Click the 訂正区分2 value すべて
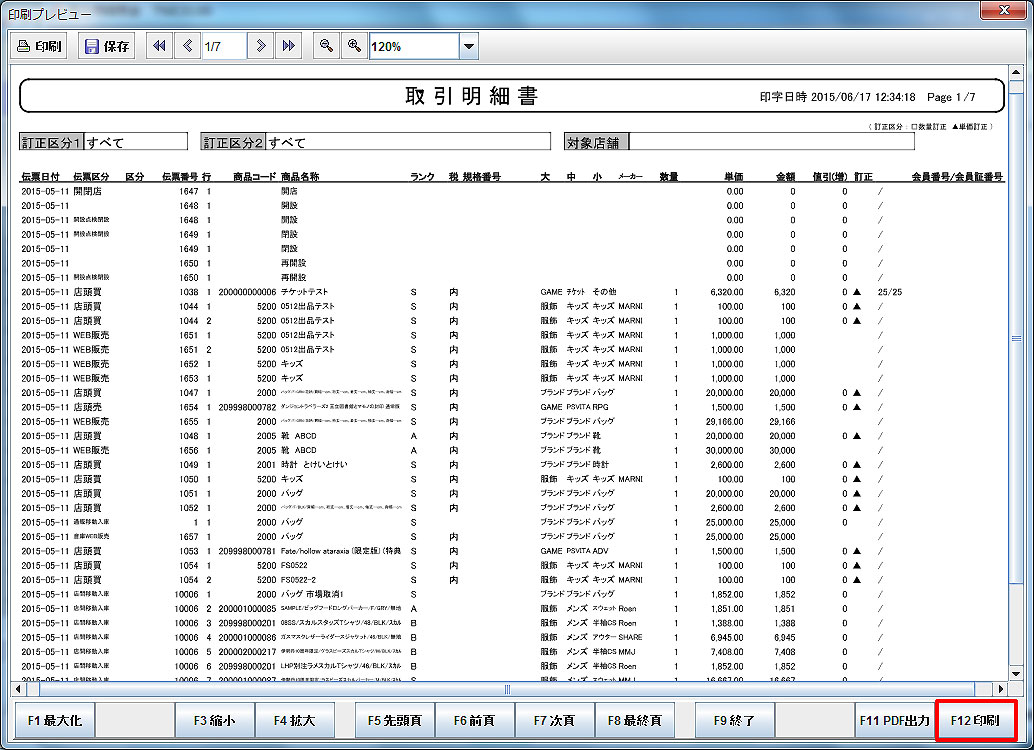This screenshot has height=750, width=1034. 287,142
